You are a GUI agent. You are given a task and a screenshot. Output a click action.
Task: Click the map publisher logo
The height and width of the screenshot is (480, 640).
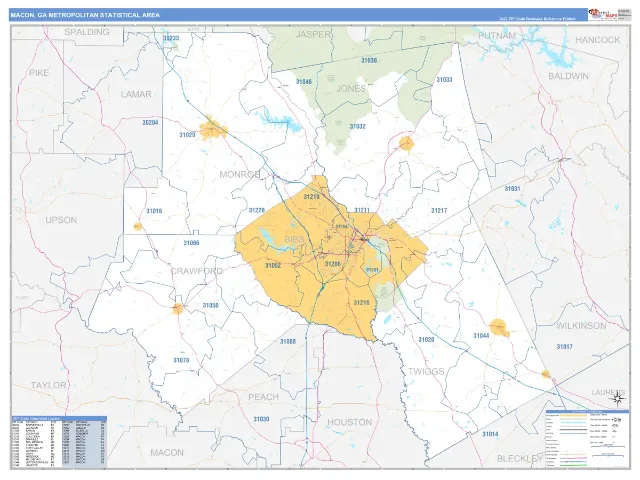(x=602, y=15)
